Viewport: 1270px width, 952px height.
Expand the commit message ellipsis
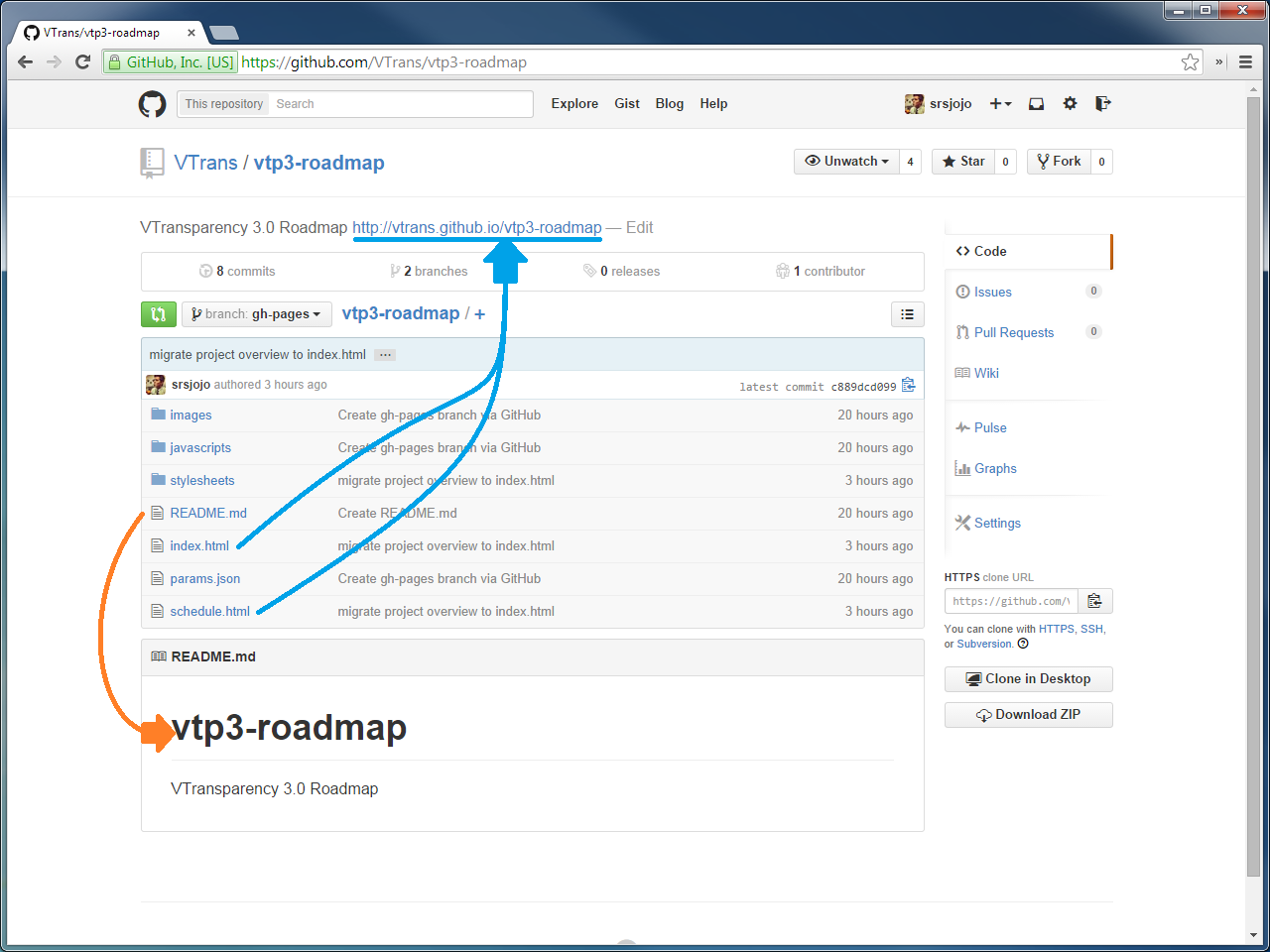pos(385,355)
